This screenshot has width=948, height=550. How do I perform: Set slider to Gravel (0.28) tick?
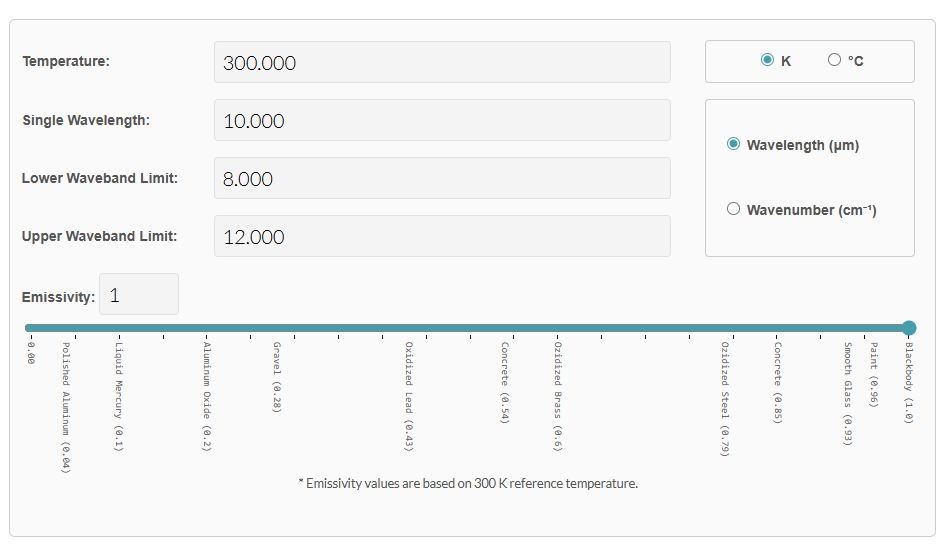(276, 328)
